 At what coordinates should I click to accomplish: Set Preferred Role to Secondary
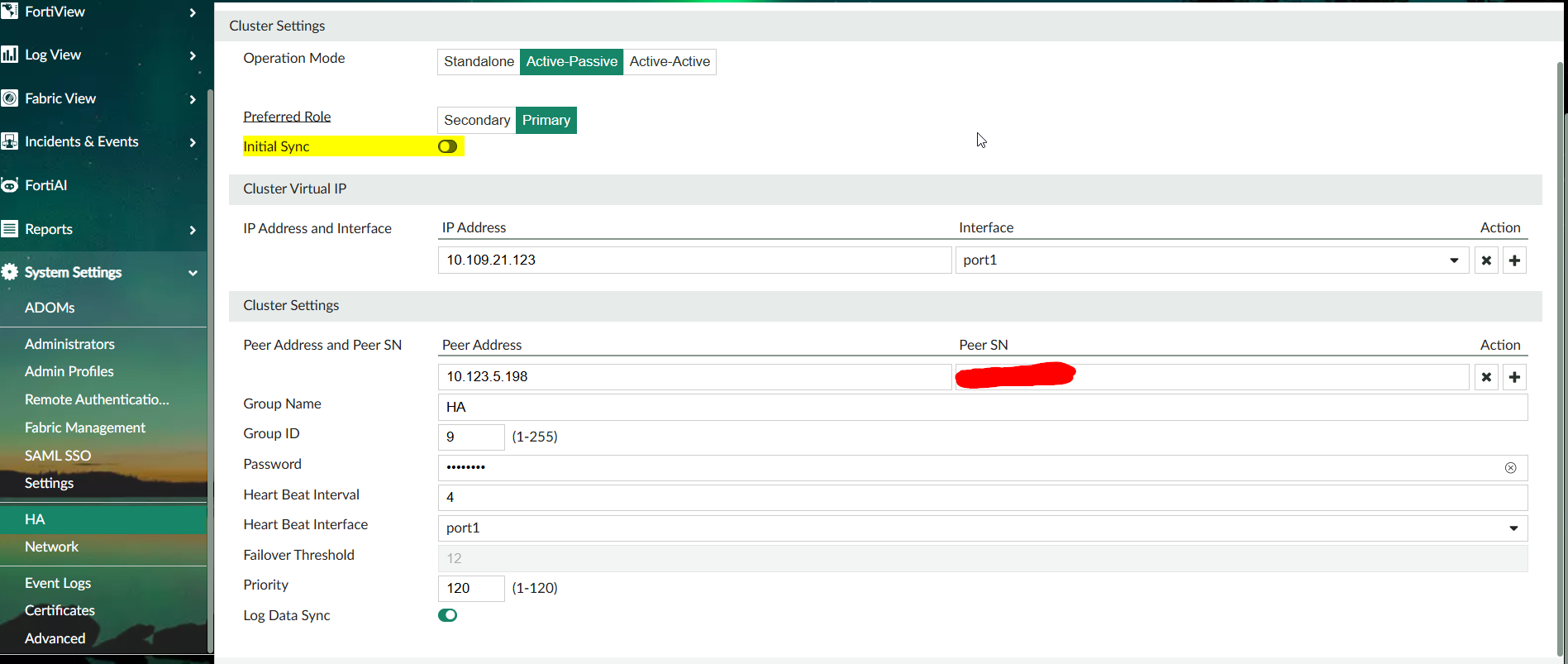pyautogui.click(x=477, y=120)
